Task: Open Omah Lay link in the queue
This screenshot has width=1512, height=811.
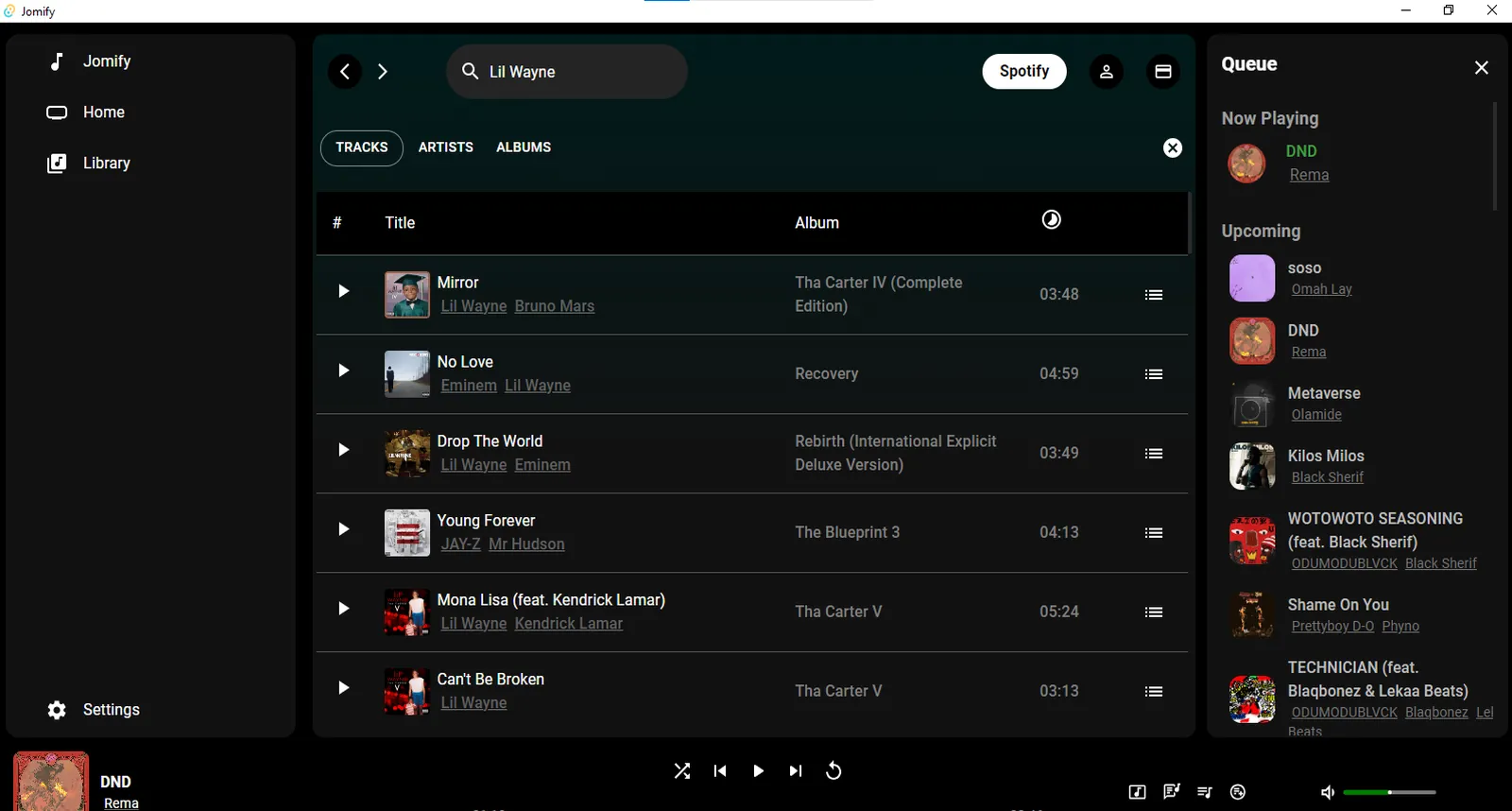Action: (1322, 289)
